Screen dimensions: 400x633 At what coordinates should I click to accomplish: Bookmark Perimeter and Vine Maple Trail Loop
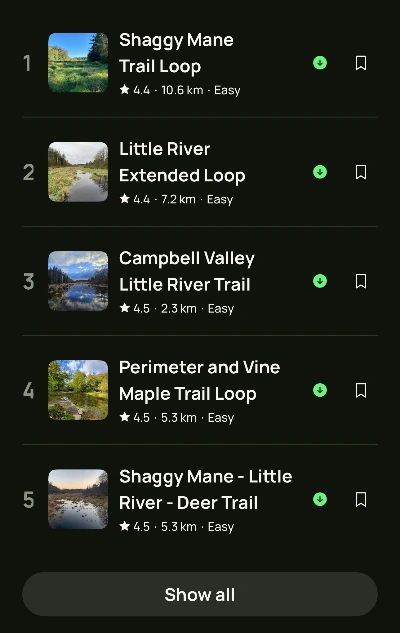(361, 390)
